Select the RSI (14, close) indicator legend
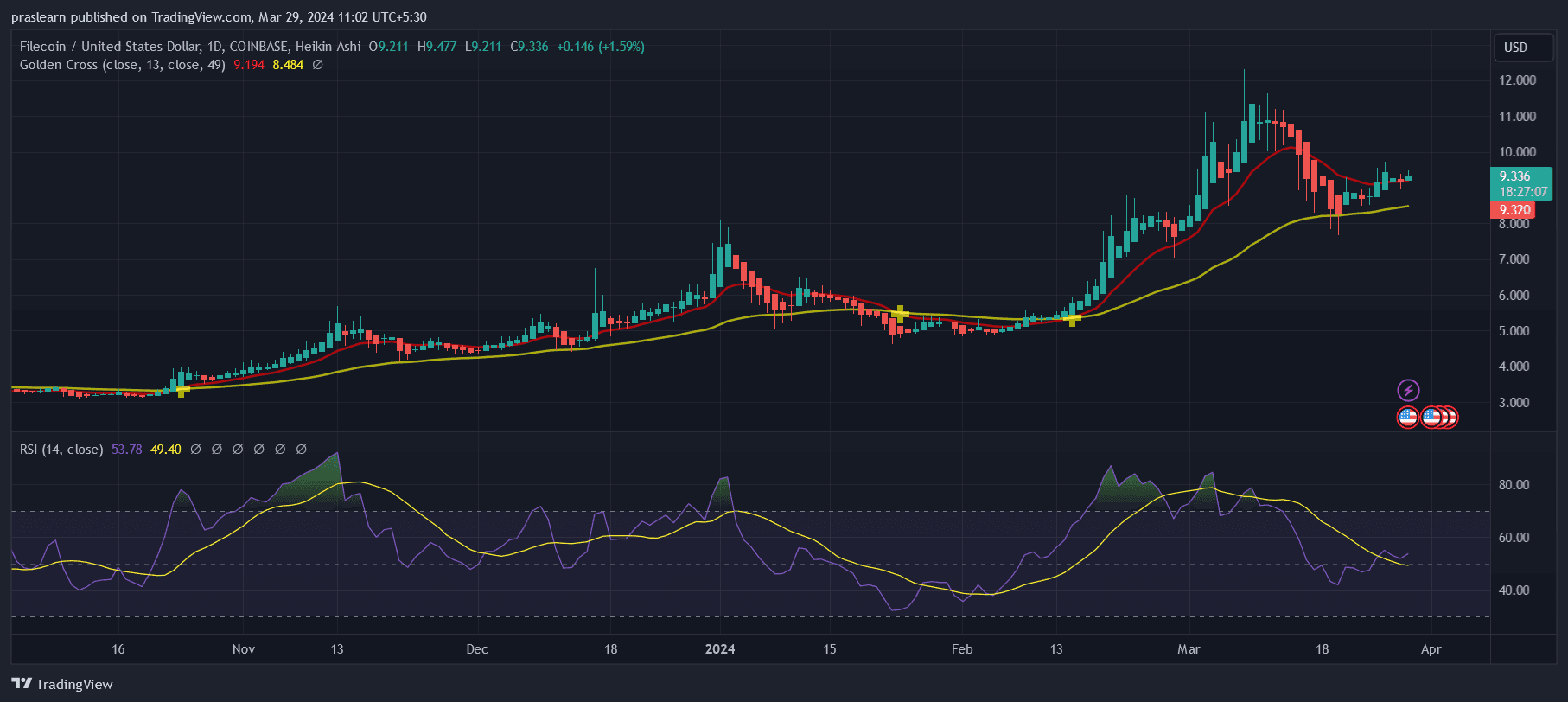The width and height of the screenshot is (1568, 702). tap(61, 450)
